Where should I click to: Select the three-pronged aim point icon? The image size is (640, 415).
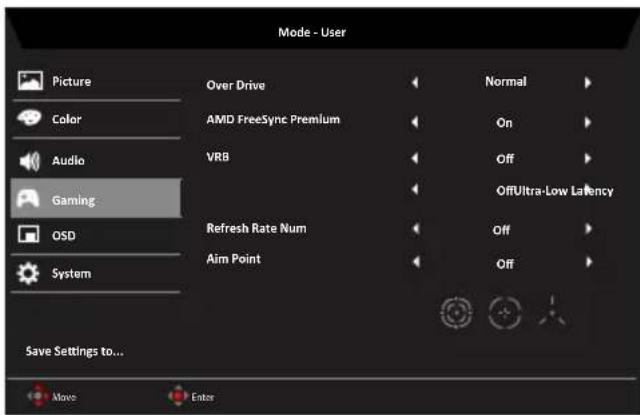(x=552, y=311)
